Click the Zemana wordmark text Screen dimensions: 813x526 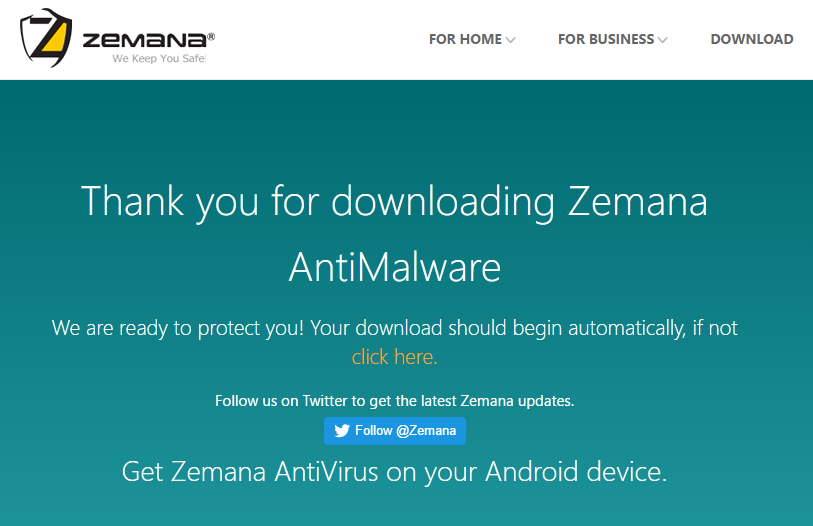[144, 40]
